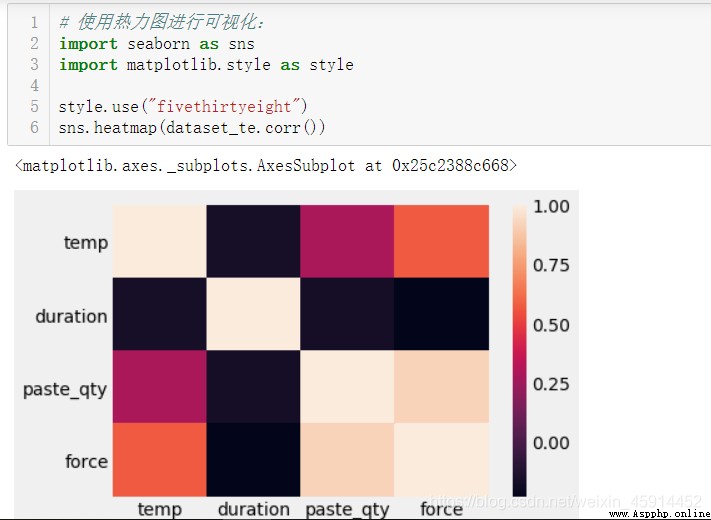The image size is (711, 520).
Task: Click line number 1 in code gutter
Action: (x=34, y=22)
